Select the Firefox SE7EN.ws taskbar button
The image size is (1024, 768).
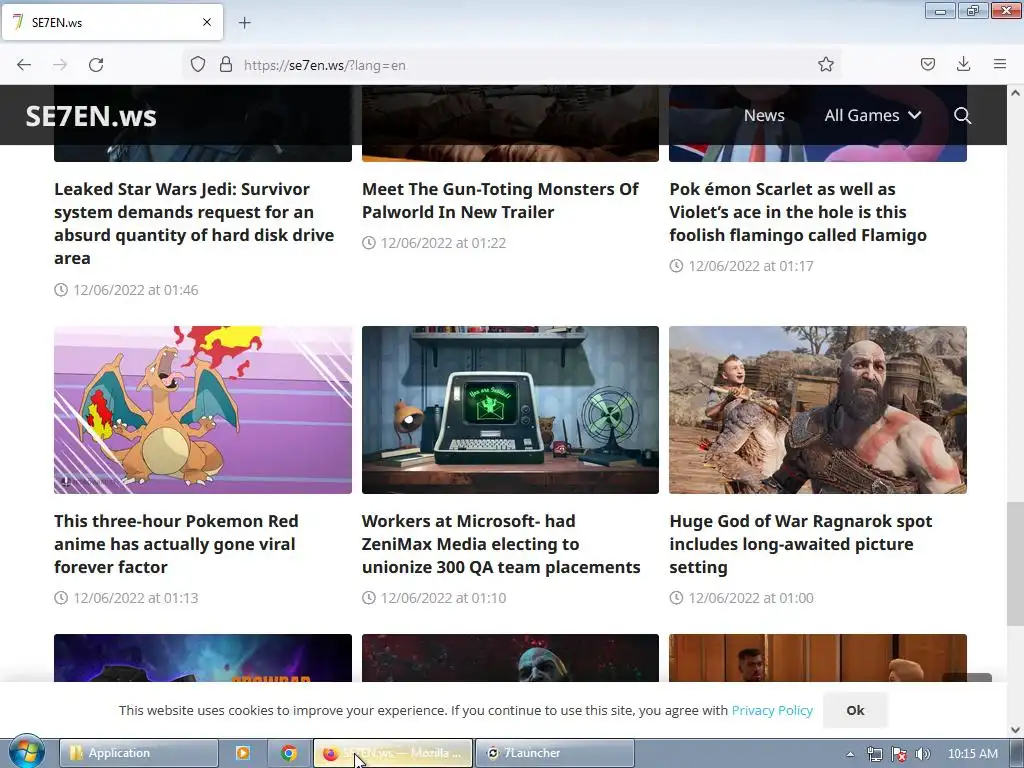(392, 753)
